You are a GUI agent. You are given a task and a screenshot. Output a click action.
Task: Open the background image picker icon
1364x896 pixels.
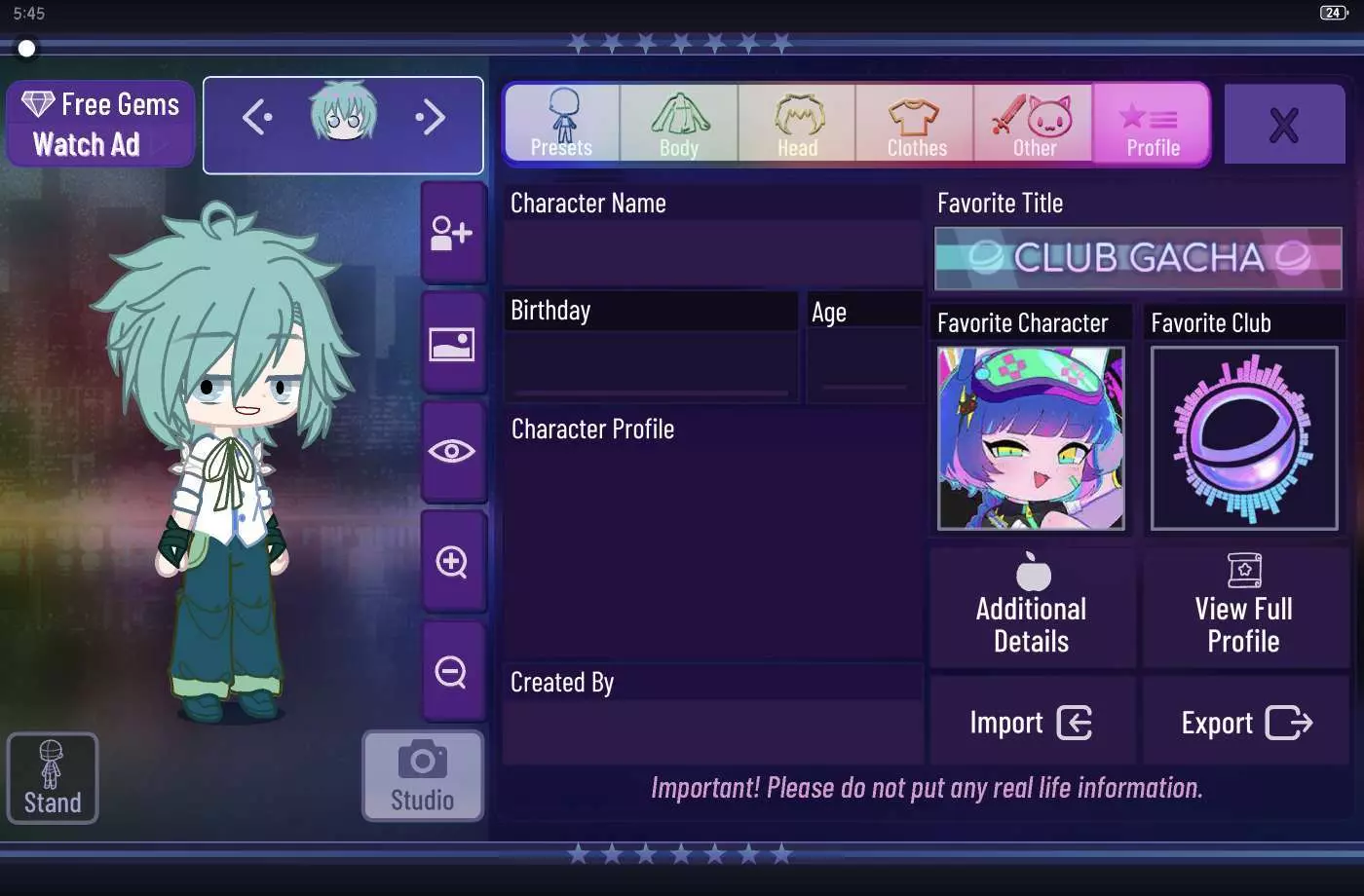pos(452,344)
